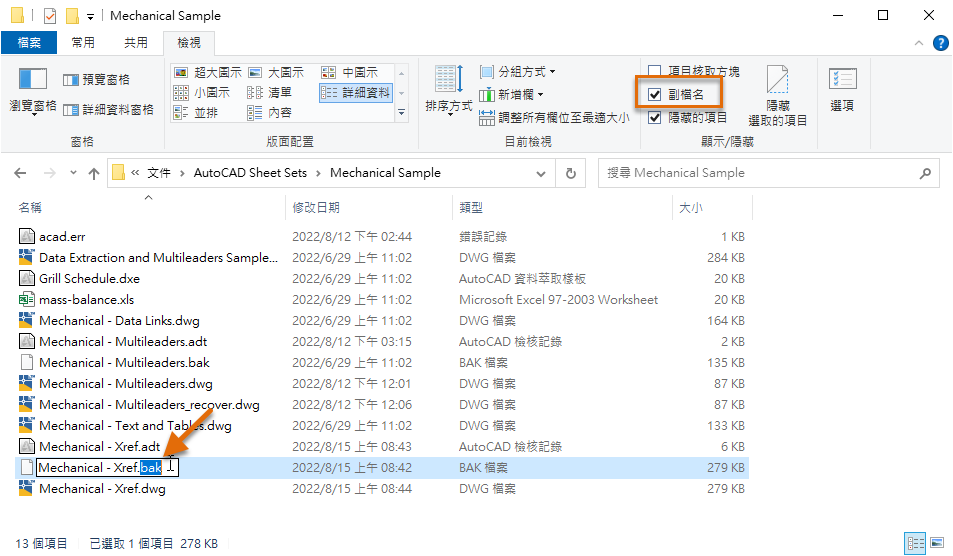Select 中圖示 layout
Screen dimensions: 953x556
click(x=349, y=72)
